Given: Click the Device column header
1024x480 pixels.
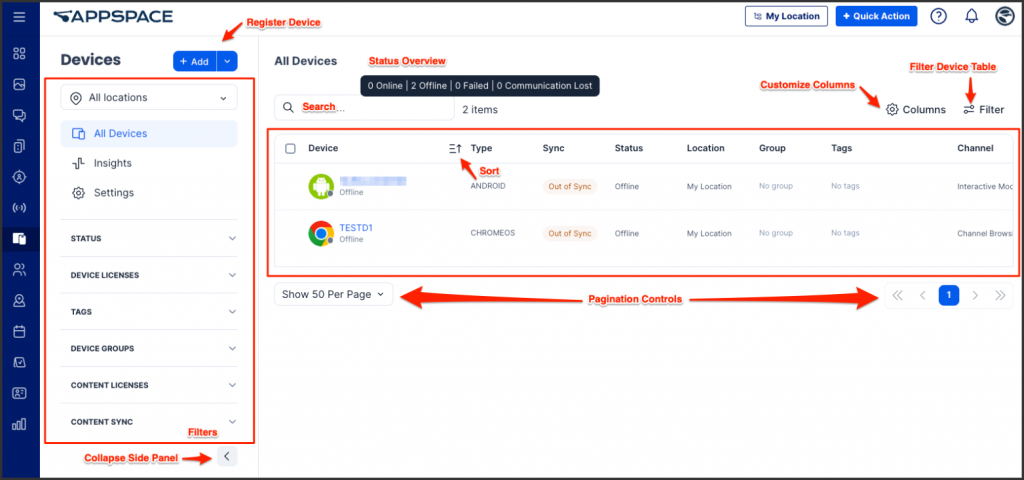Looking at the screenshot, I should pyautogui.click(x=323, y=148).
